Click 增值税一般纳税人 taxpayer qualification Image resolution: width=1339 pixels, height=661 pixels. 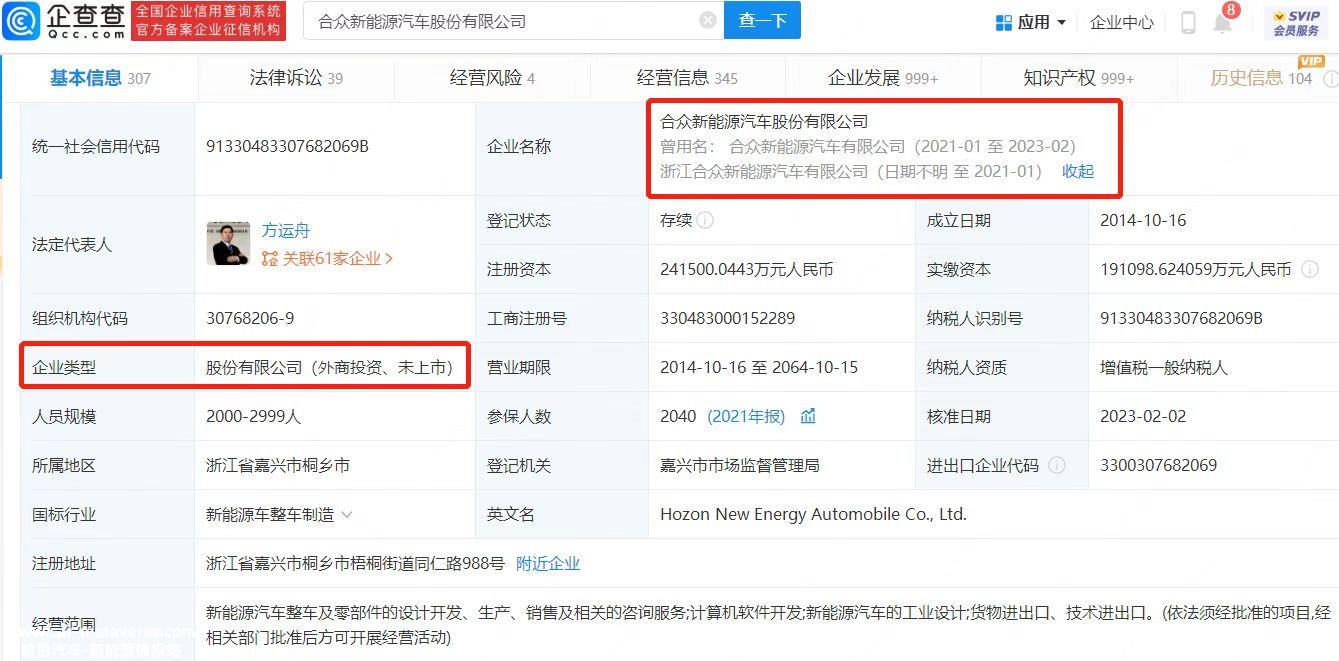(1164, 367)
